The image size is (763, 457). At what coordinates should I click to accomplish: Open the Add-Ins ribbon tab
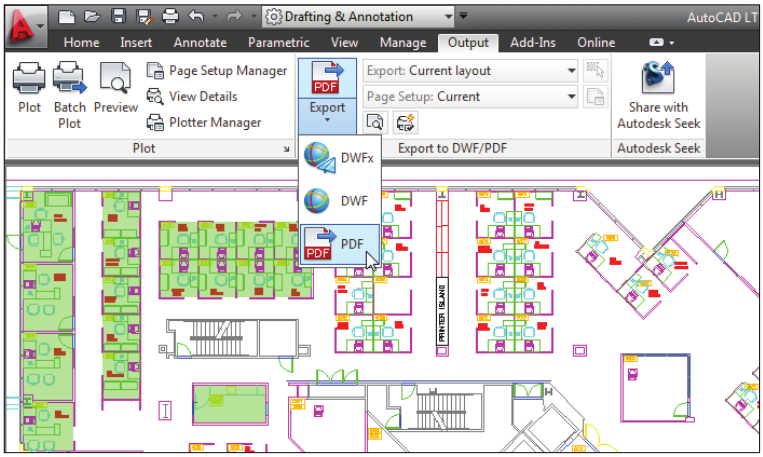pos(533,43)
